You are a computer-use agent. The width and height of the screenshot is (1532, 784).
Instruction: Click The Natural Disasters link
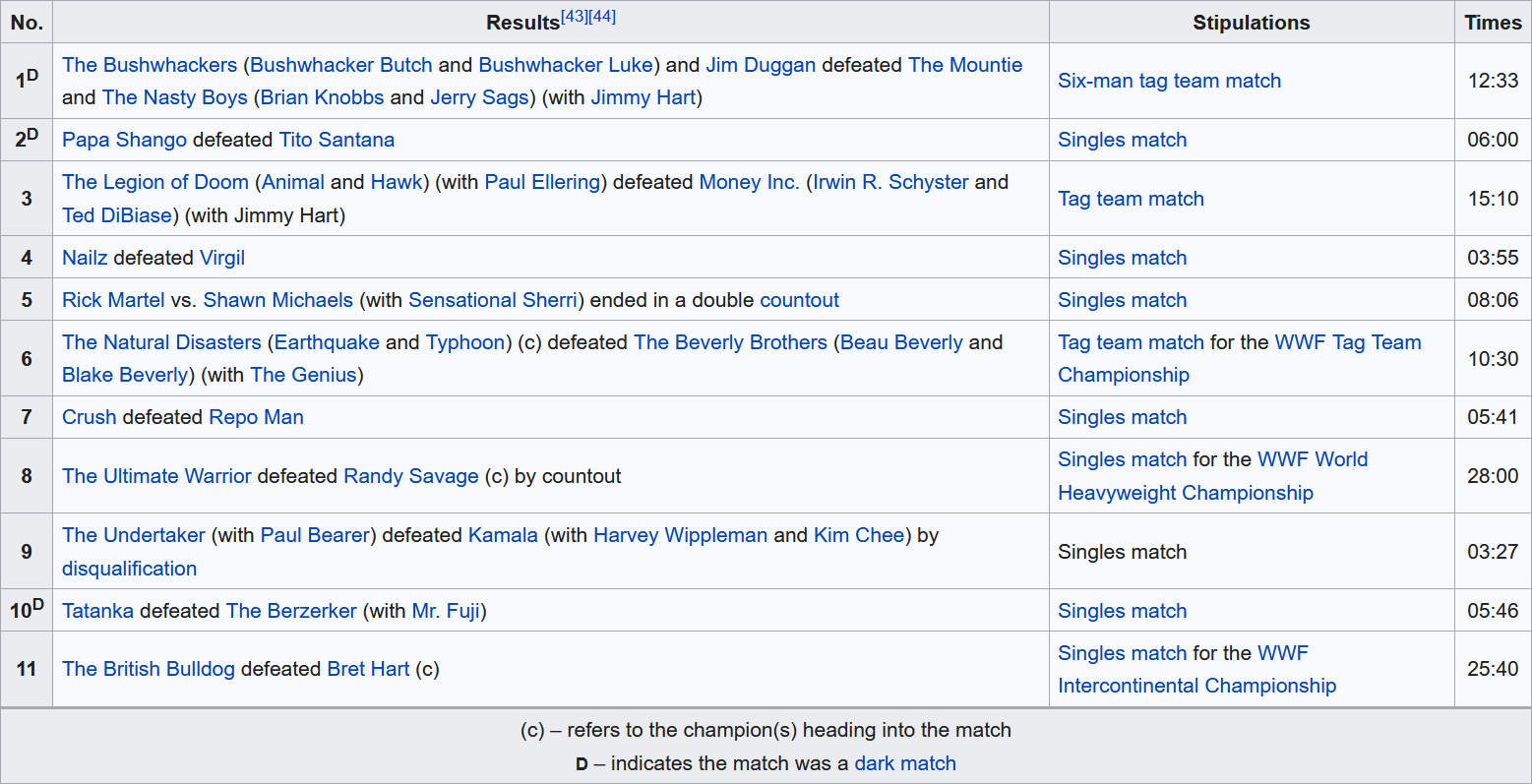(x=161, y=342)
